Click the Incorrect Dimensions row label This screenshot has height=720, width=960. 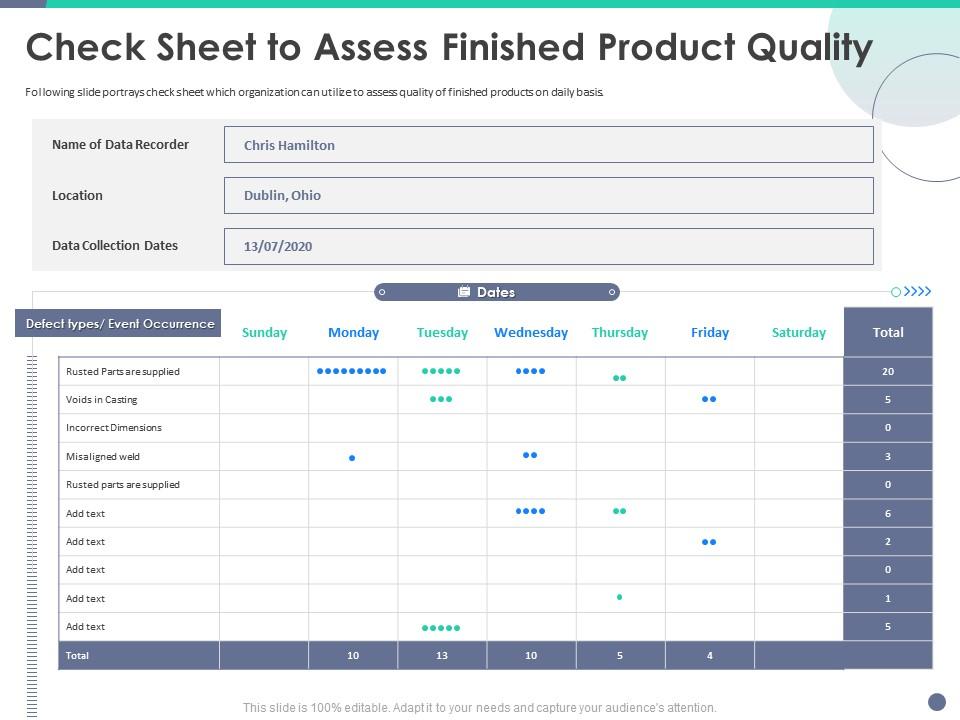point(114,428)
